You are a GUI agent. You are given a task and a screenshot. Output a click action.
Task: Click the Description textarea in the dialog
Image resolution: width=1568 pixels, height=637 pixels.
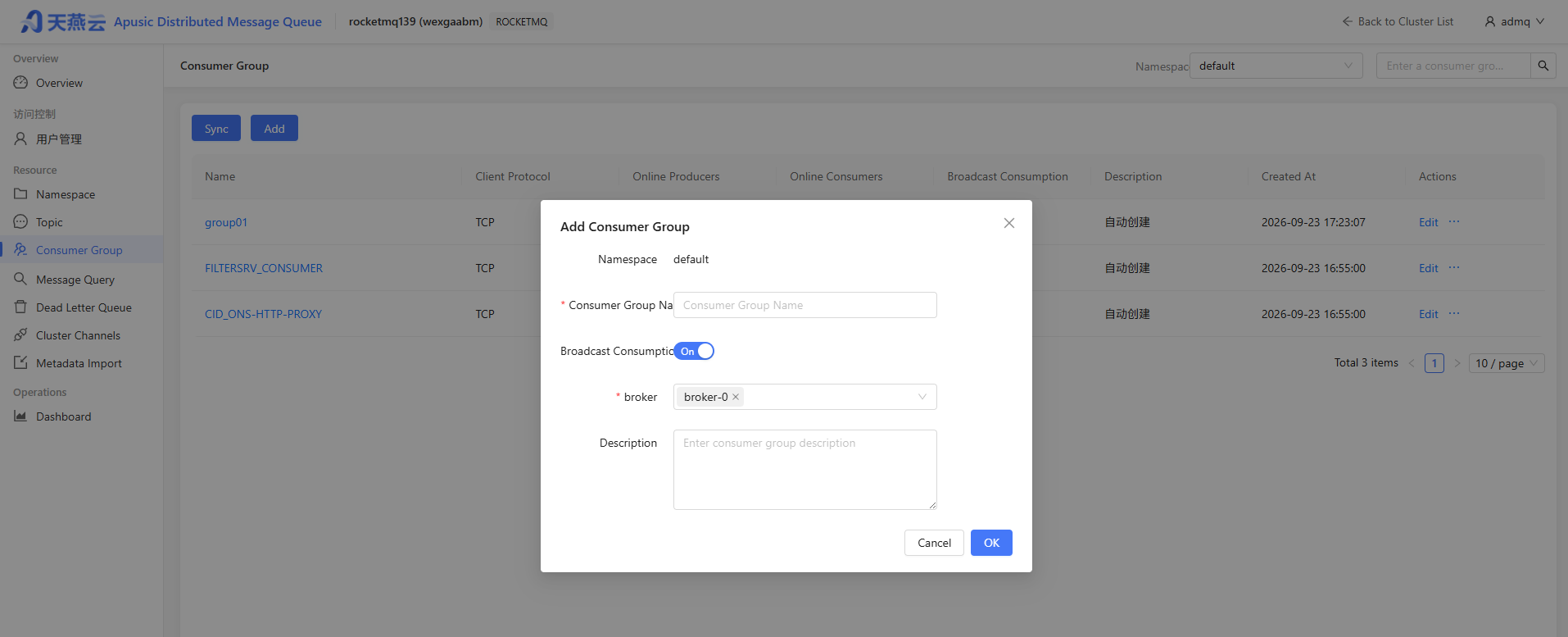pyautogui.click(x=805, y=470)
